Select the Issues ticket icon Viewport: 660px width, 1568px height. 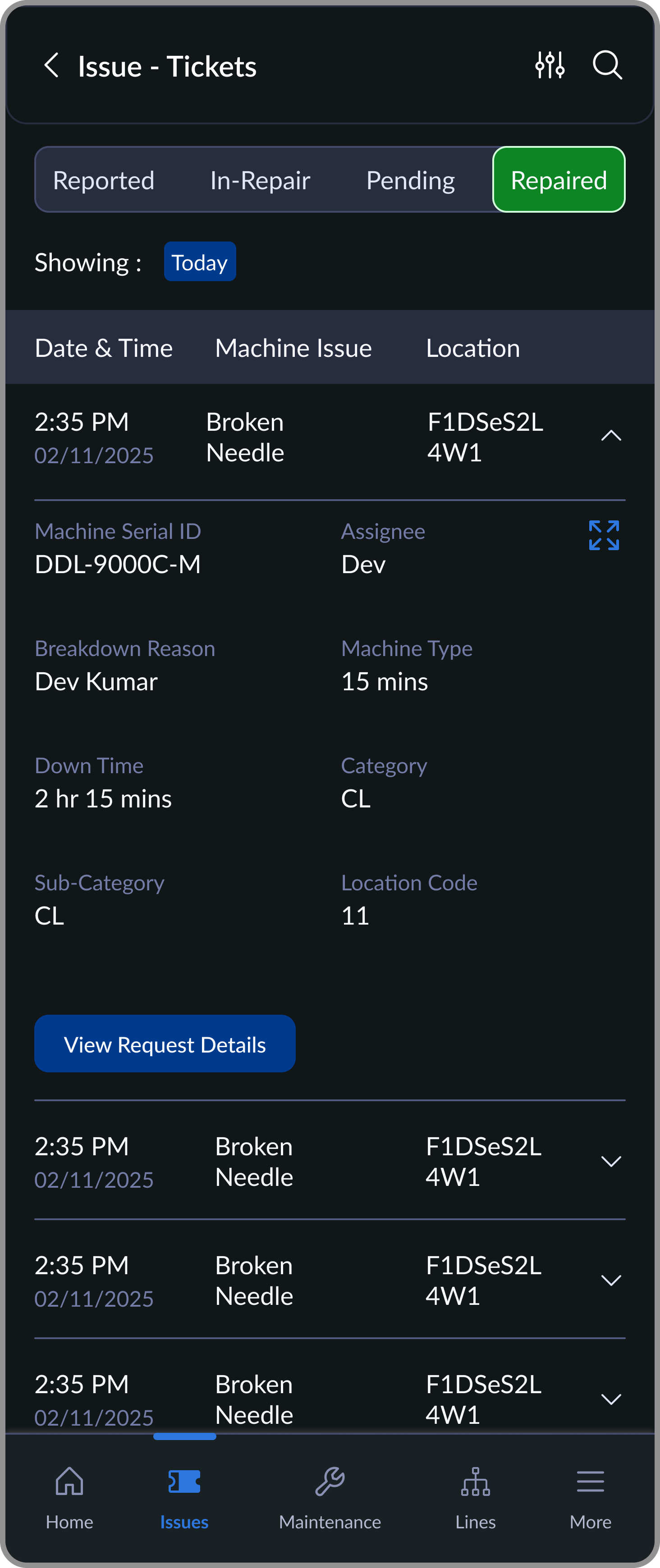(x=184, y=1481)
